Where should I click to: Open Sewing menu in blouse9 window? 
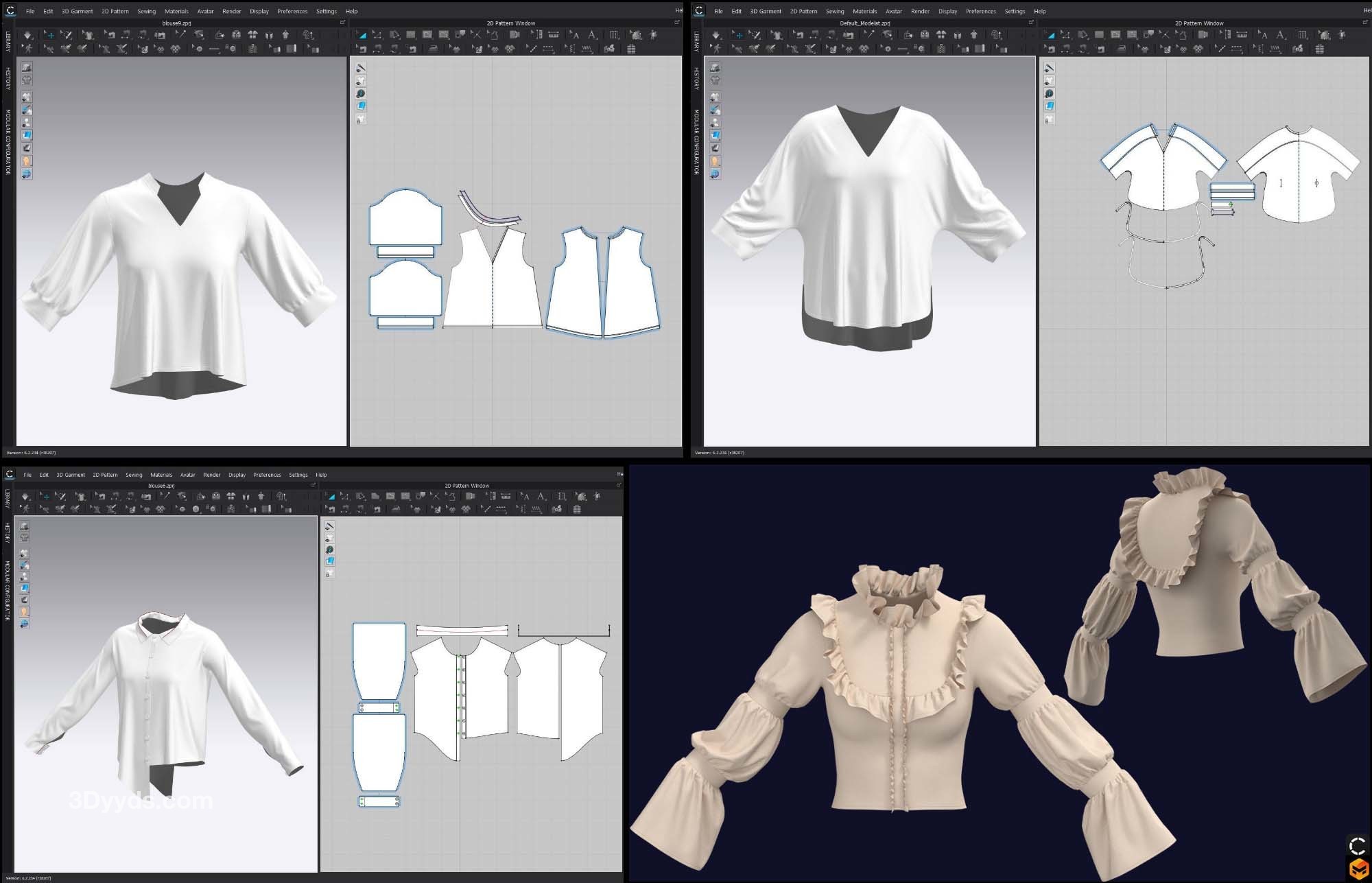click(146, 11)
